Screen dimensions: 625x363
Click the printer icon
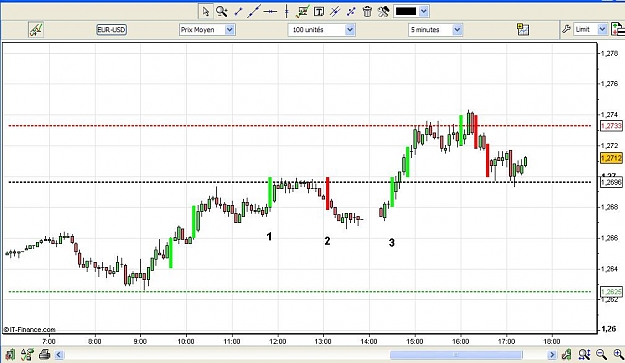click(x=45, y=354)
